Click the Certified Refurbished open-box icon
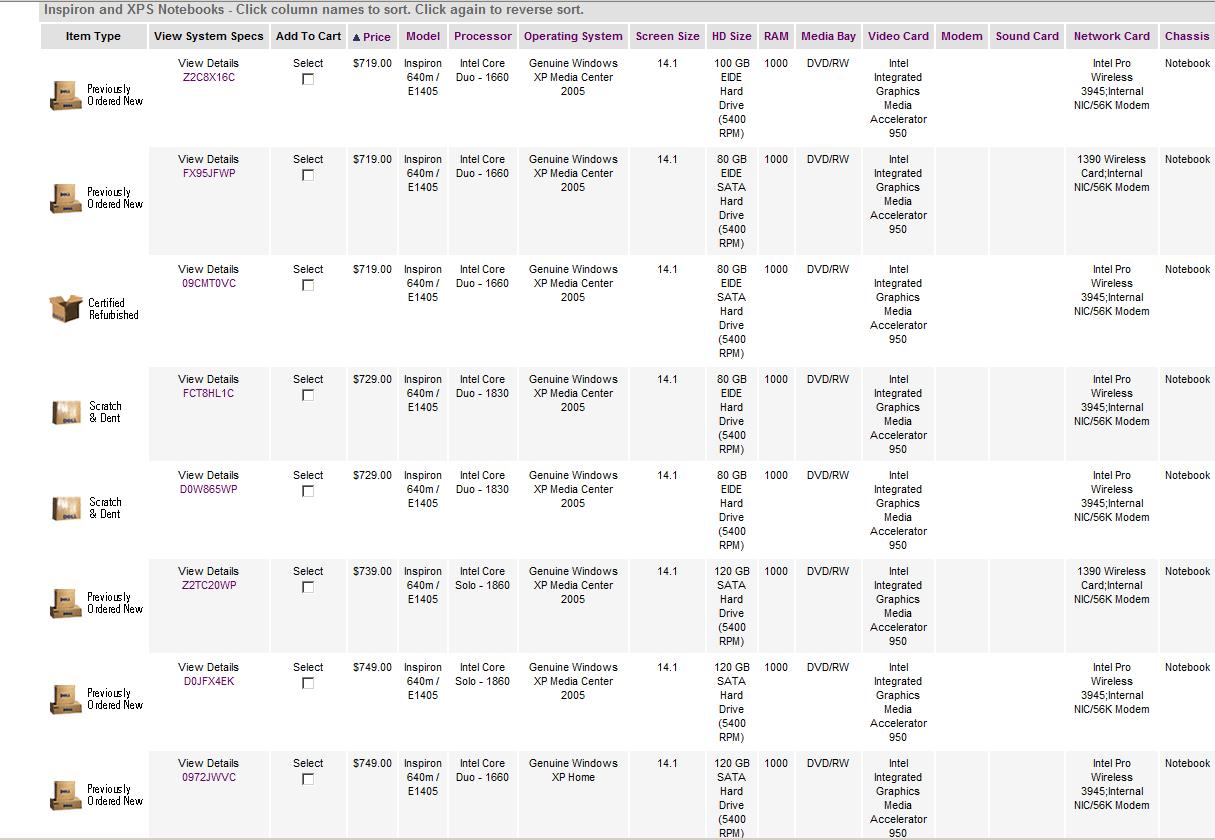The image size is (1215, 840). pos(66,309)
